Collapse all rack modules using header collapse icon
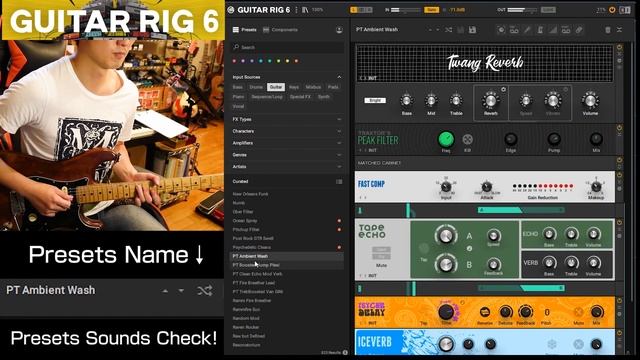 [620, 30]
